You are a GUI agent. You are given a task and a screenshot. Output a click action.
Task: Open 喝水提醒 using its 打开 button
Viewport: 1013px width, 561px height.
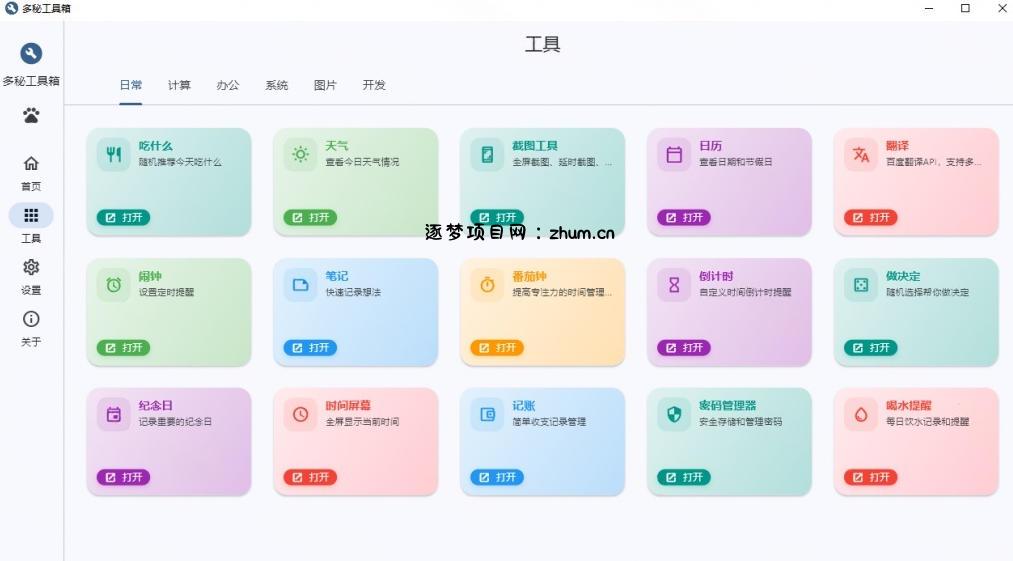870,477
